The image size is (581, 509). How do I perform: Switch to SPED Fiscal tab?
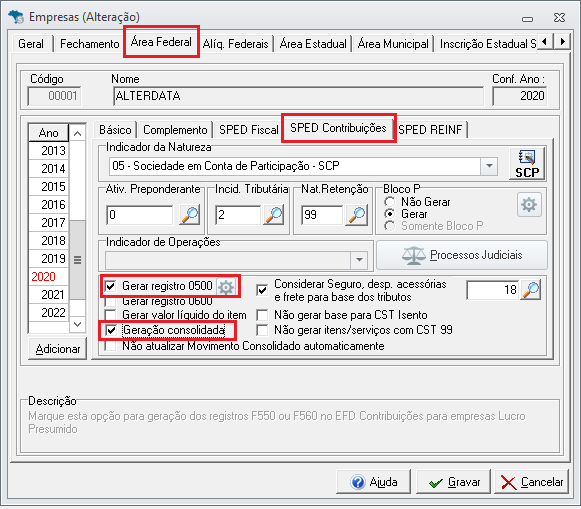pyautogui.click(x=248, y=130)
